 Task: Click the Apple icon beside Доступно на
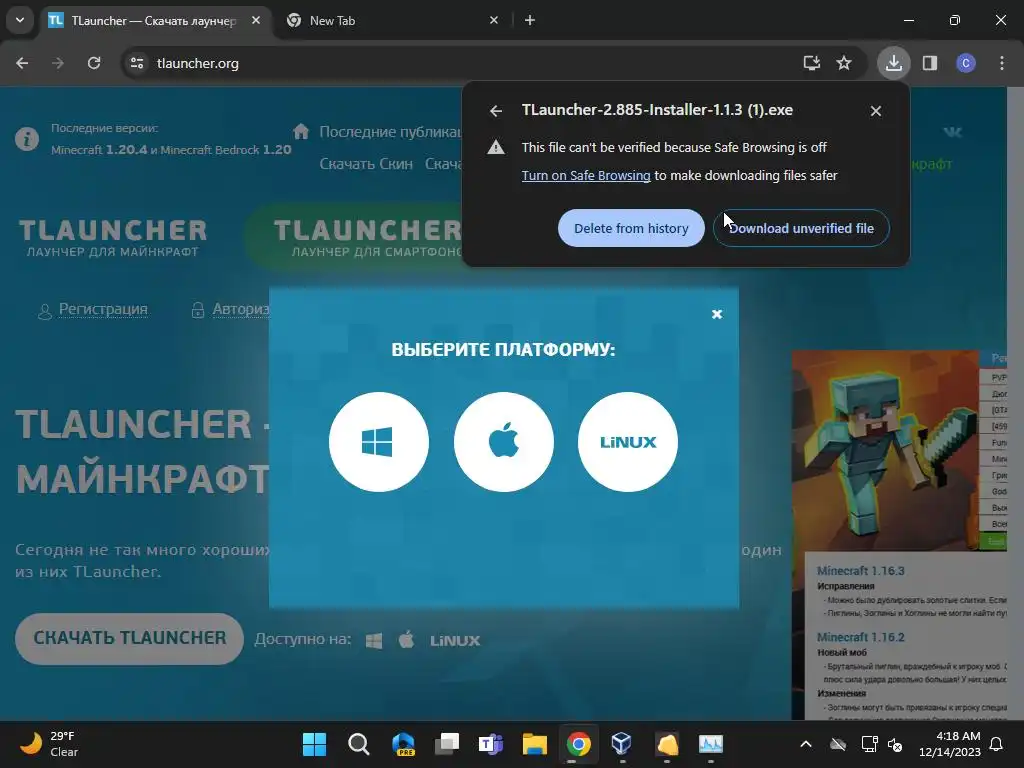pos(406,639)
